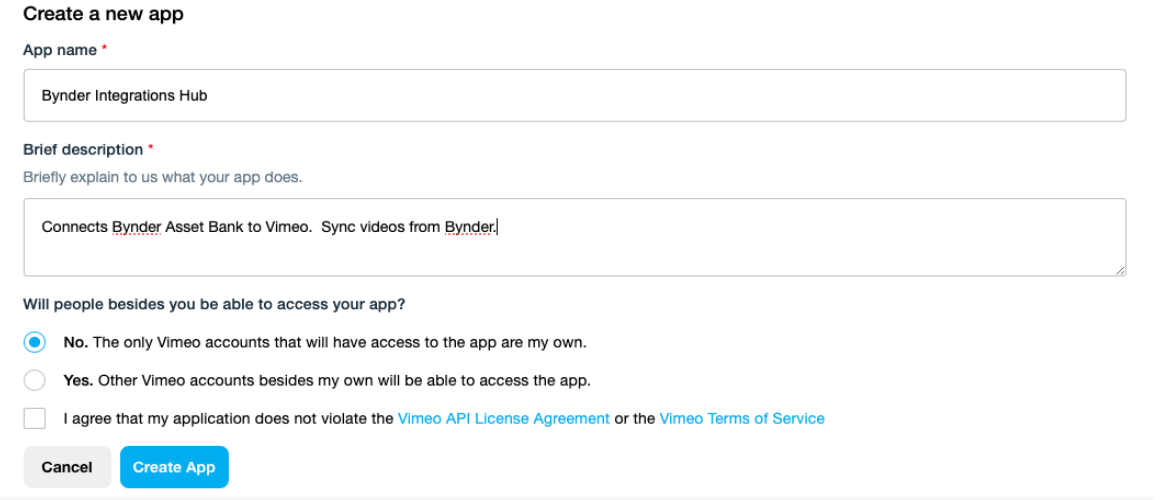Click the 'App name' label

[60, 50]
